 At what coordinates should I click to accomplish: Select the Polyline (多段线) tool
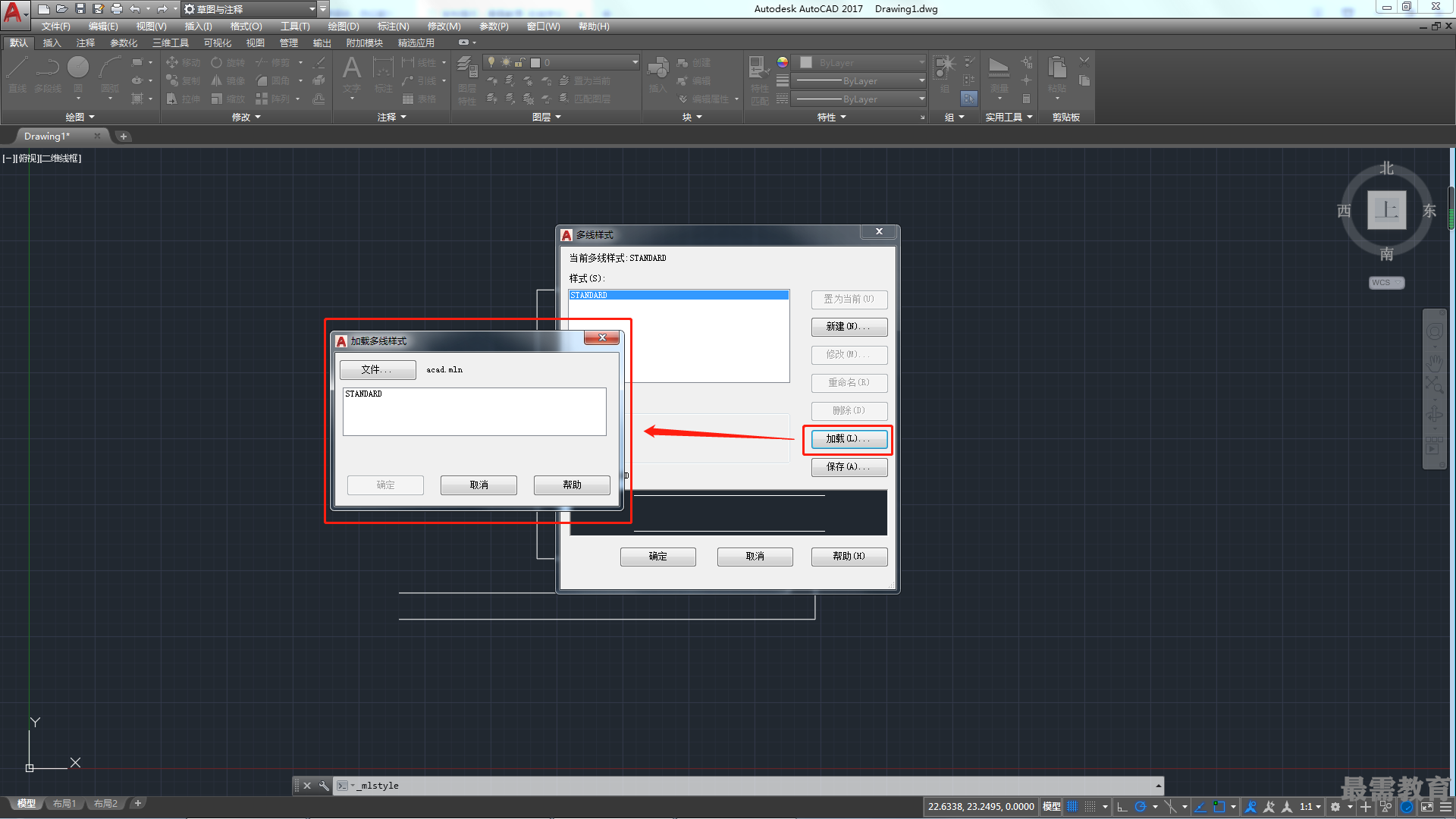pyautogui.click(x=48, y=74)
